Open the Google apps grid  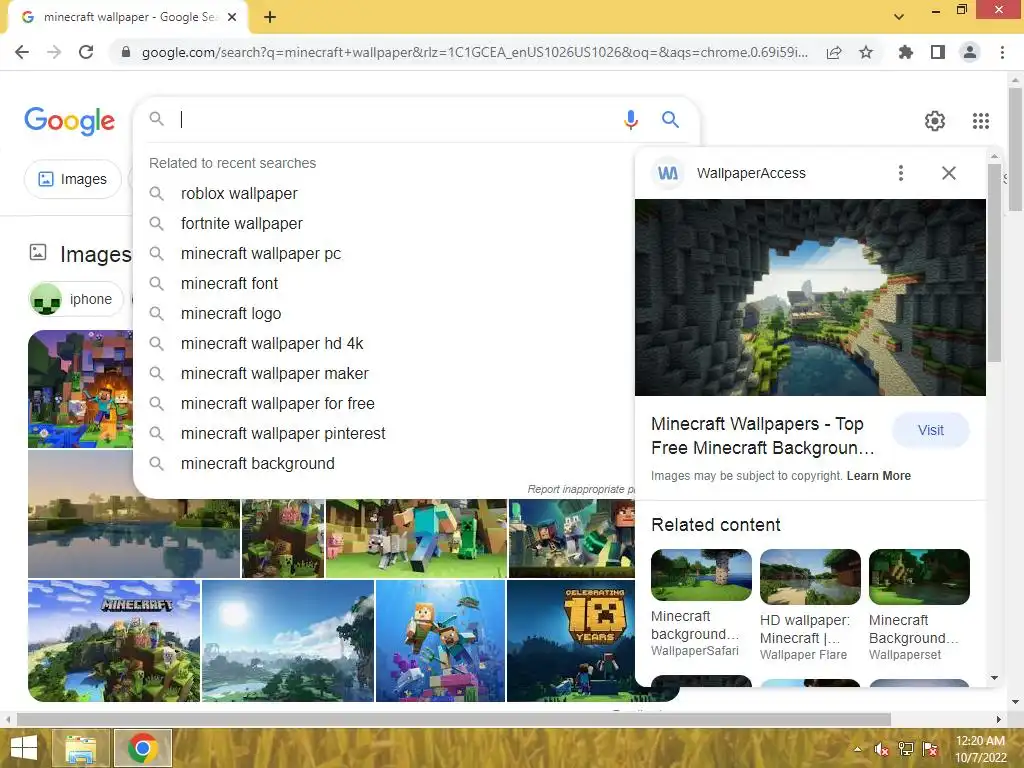(x=980, y=121)
